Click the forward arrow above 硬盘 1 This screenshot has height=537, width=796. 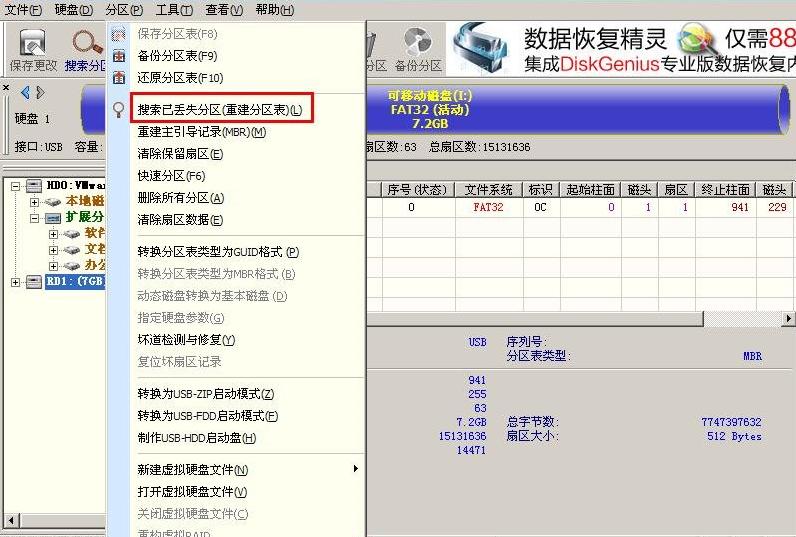click(40, 93)
